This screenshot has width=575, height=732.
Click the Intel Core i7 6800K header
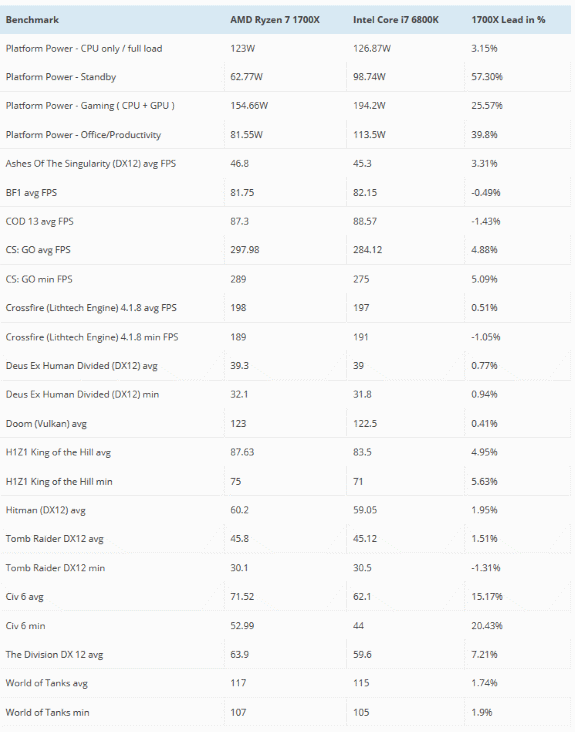click(x=396, y=20)
